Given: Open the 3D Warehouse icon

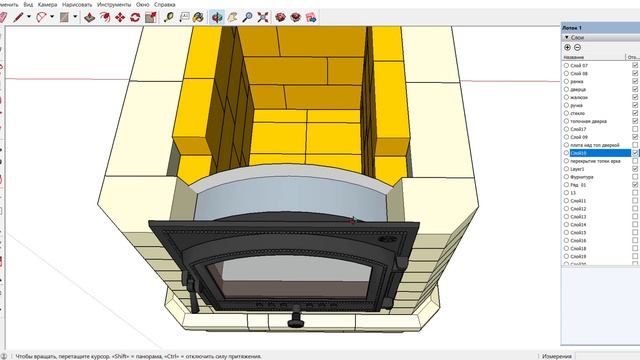Looking at the screenshot, I should [280, 17].
